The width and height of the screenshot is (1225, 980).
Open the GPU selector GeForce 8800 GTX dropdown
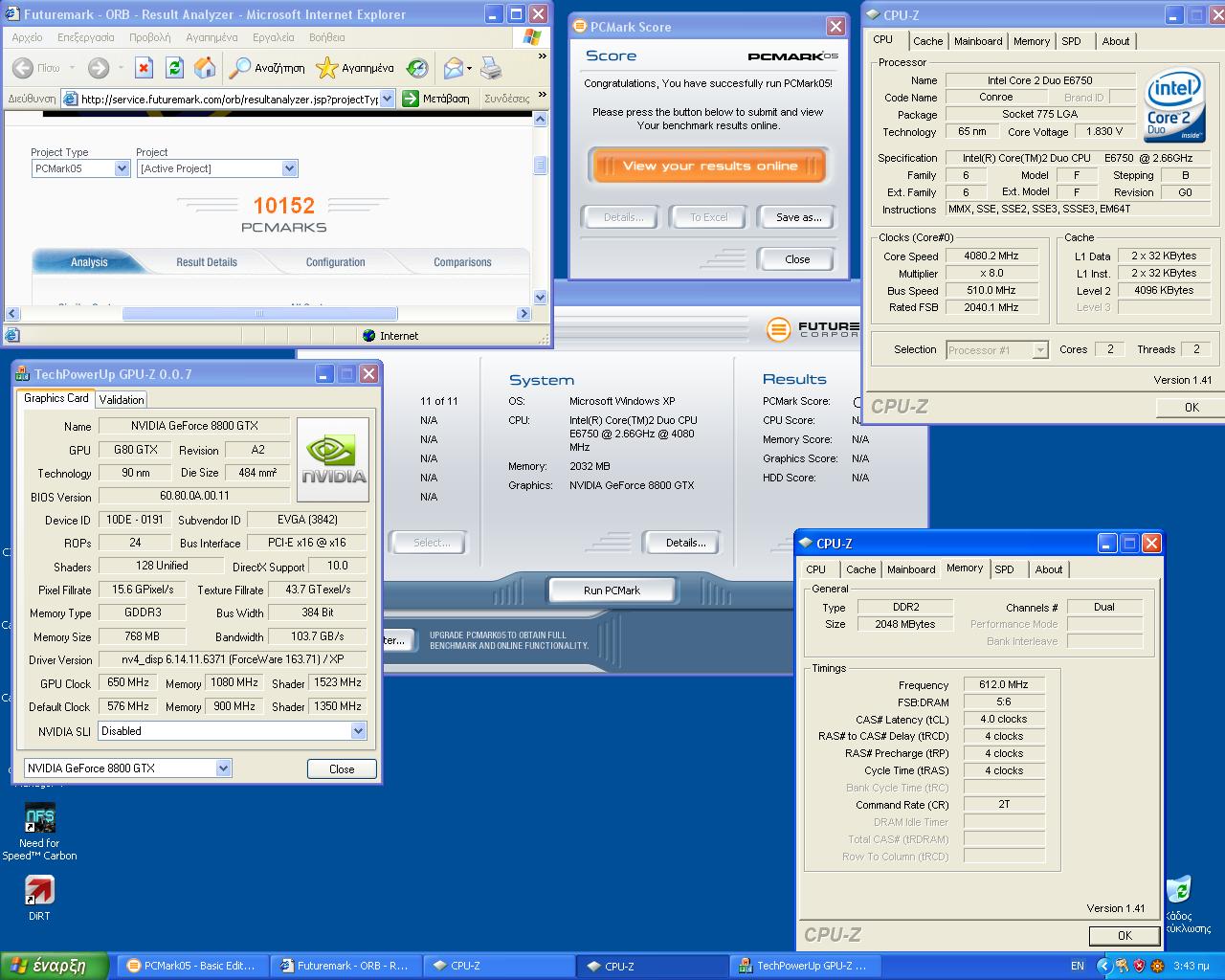223,768
